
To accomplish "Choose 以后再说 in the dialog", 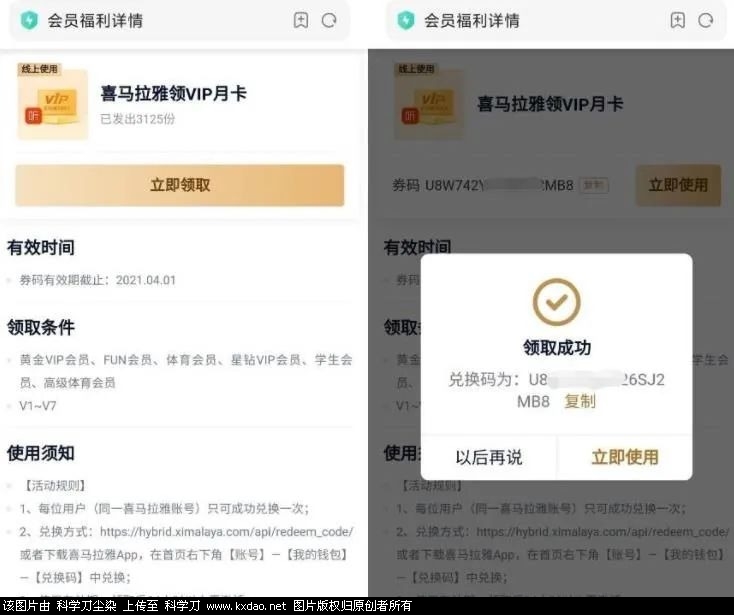I will [489, 457].
